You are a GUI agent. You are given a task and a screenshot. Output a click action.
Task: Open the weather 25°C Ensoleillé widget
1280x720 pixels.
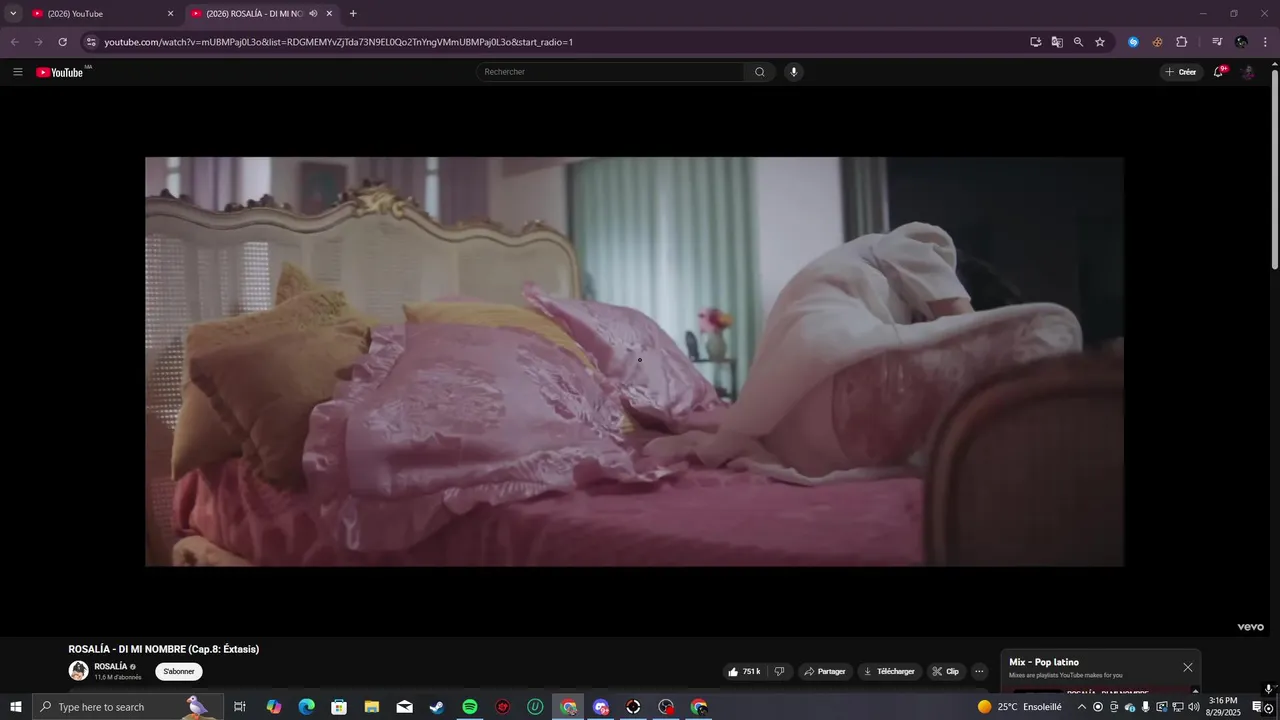(1020, 707)
